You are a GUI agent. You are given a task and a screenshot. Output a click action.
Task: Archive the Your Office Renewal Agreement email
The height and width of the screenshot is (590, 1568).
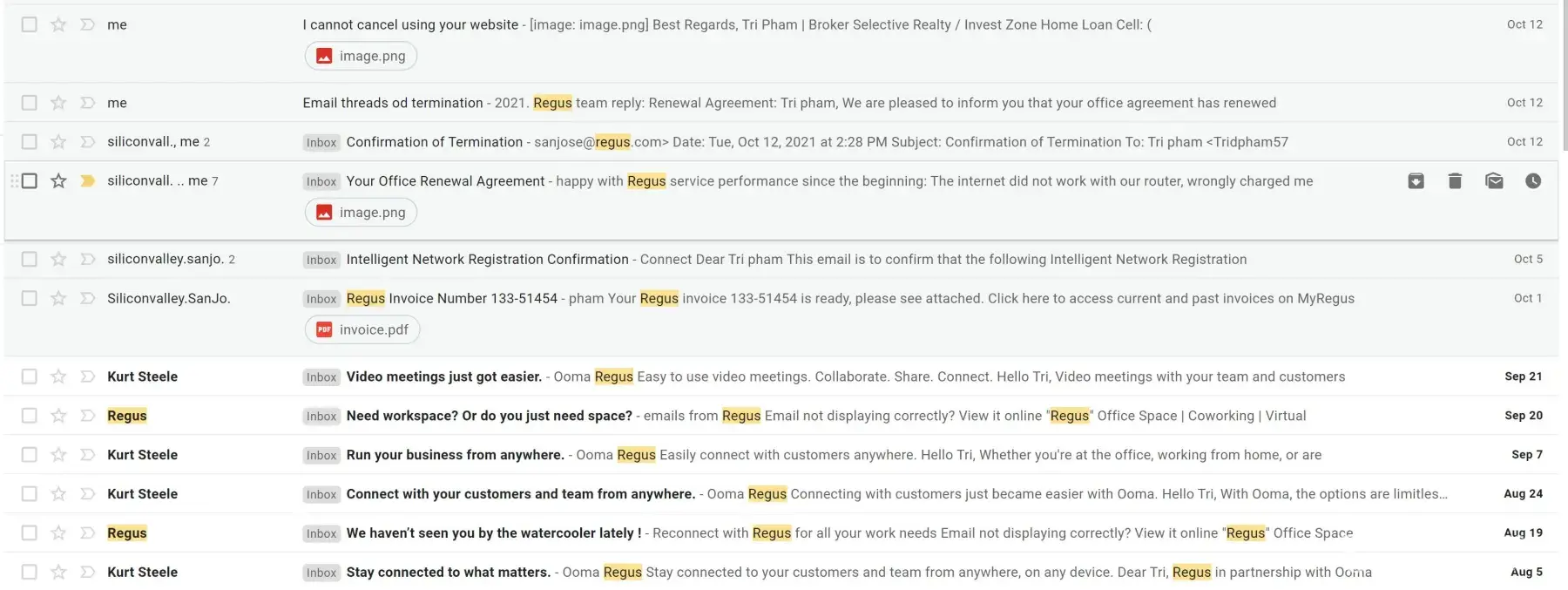tap(1416, 181)
